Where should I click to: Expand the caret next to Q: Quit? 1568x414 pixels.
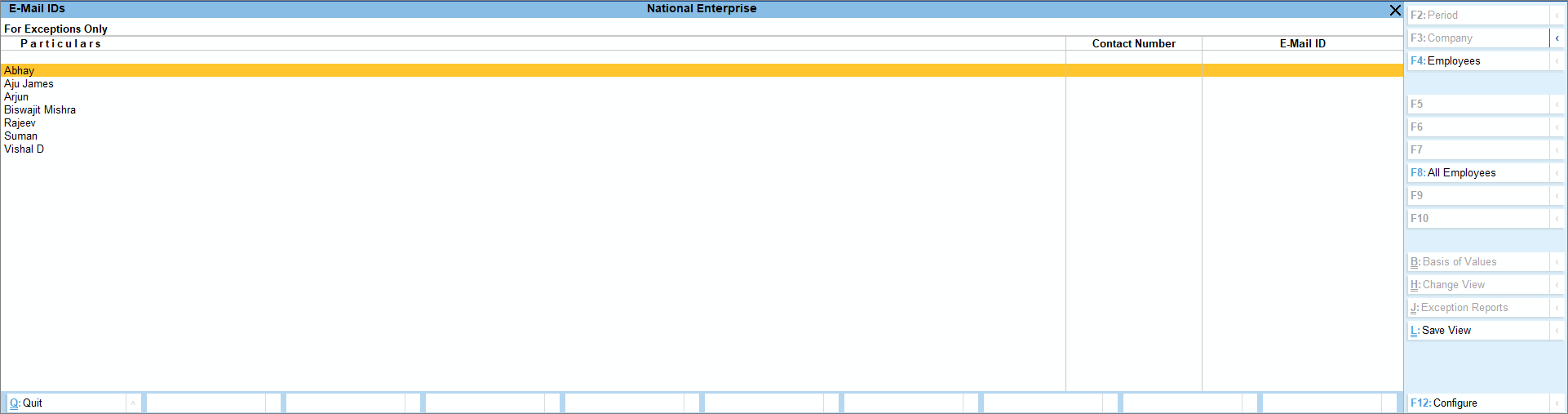pos(133,403)
